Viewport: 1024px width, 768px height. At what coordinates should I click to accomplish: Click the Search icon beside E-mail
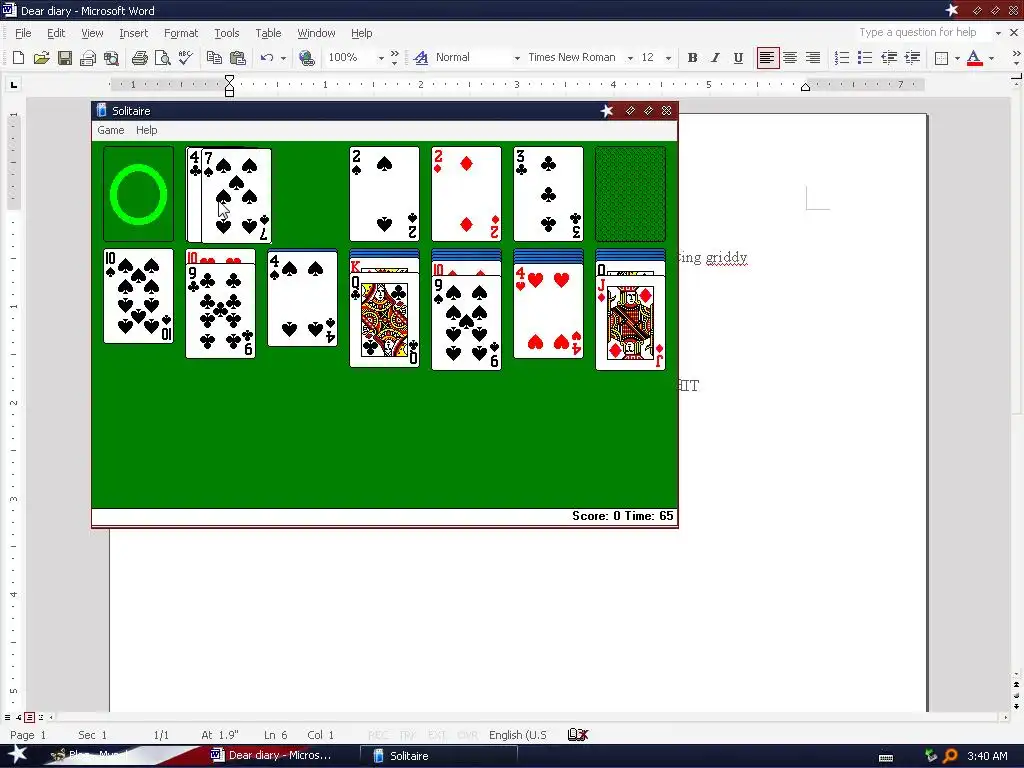pos(112,58)
